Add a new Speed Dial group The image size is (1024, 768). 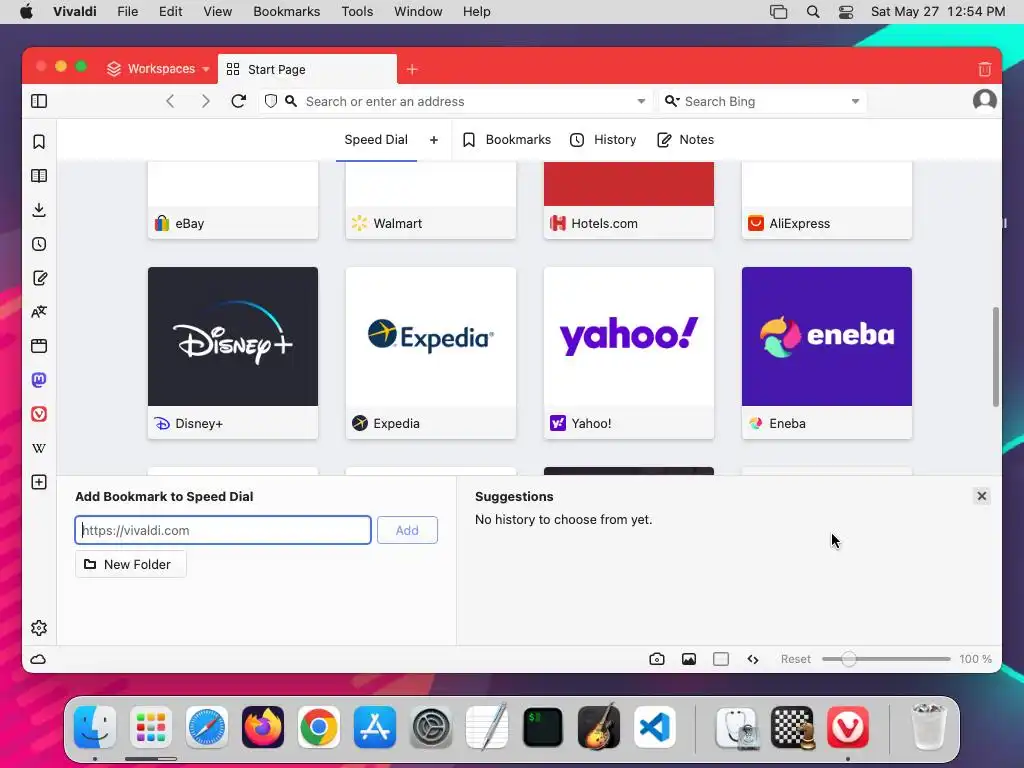click(x=434, y=140)
